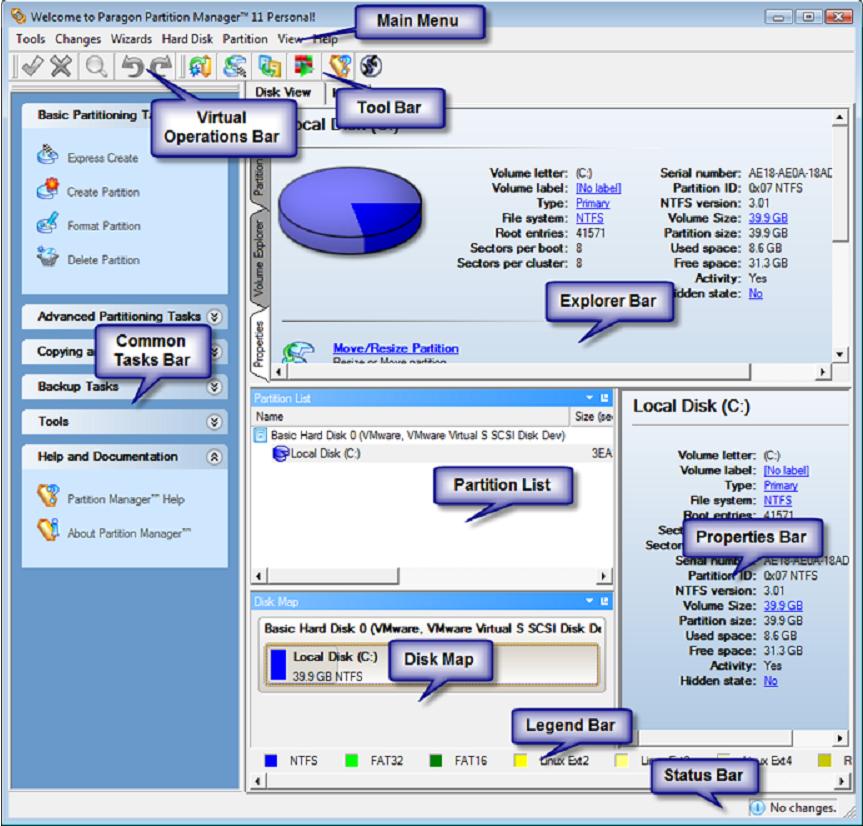The height and width of the screenshot is (826, 863).
Task: Click Volume label No label link in Explorer
Action: pyautogui.click(x=598, y=188)
